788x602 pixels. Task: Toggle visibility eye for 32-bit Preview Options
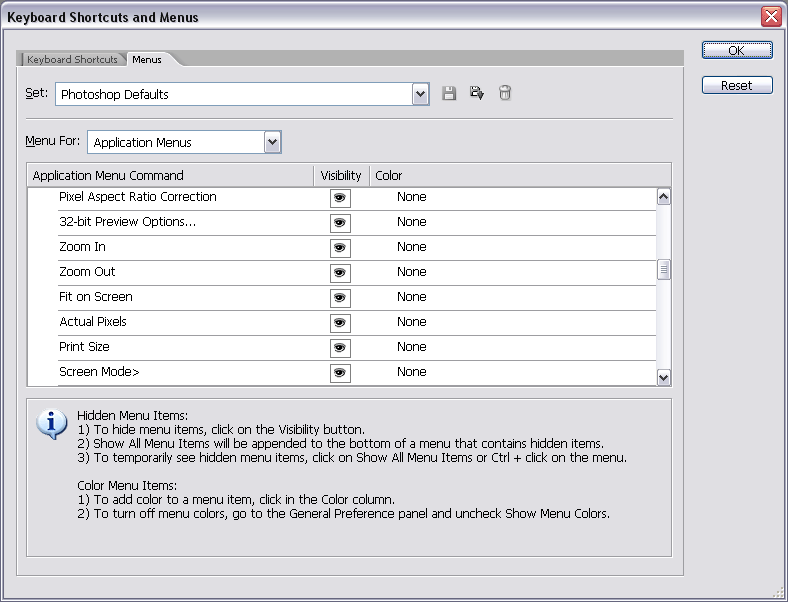point(340,223)
